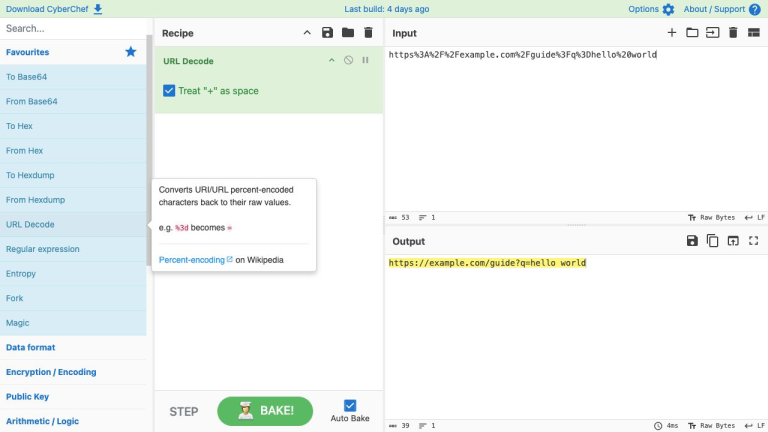Click the input length value 53
768x432 pixels.
click(x=405, y=217)
